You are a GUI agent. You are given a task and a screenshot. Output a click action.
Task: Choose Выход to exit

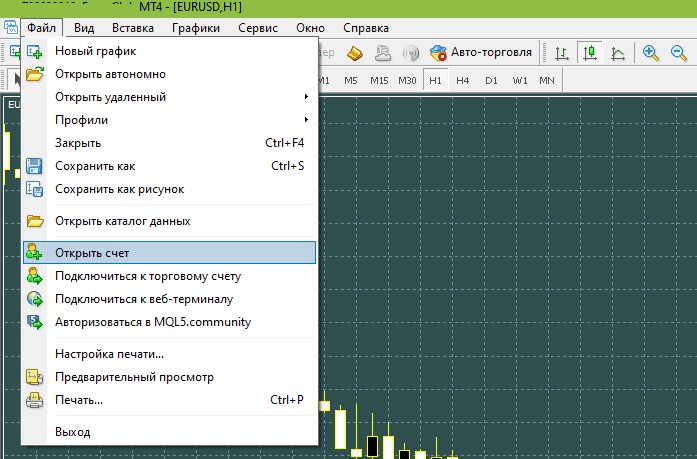click(169, 432)
